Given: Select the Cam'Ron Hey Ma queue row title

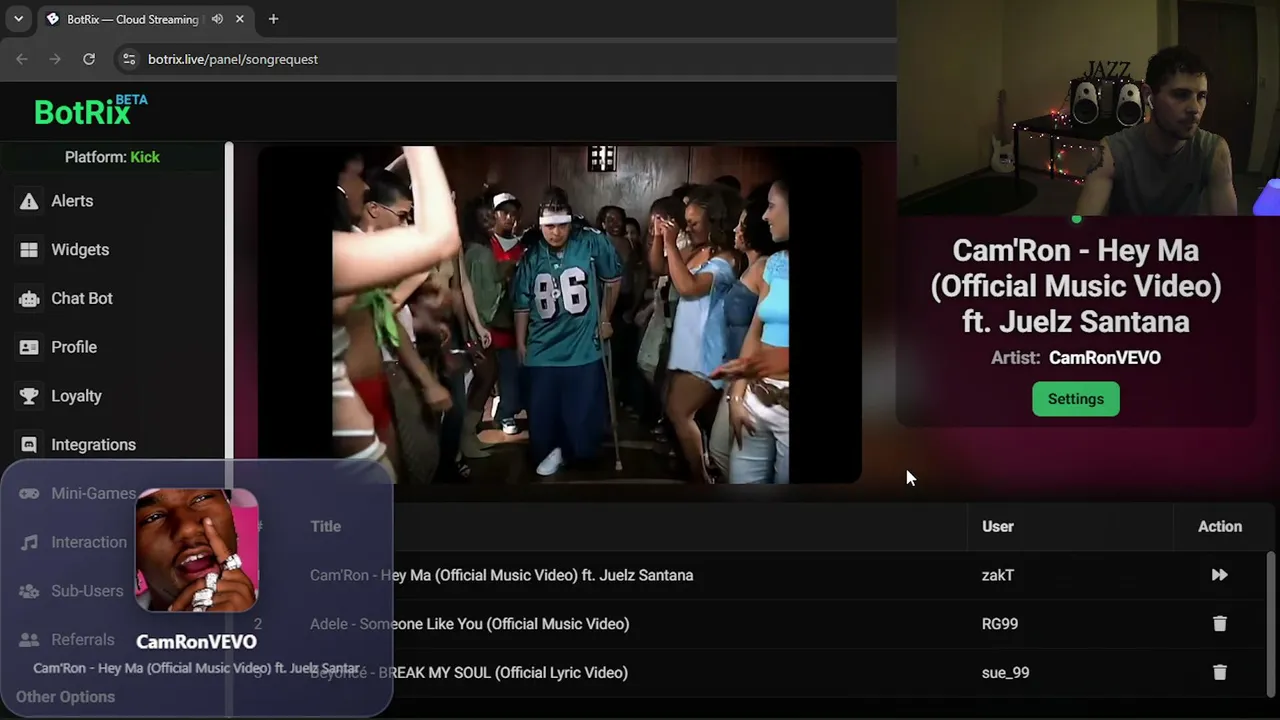Looking at the screenshot, I should pyautogui.click(x=501, y=575).
